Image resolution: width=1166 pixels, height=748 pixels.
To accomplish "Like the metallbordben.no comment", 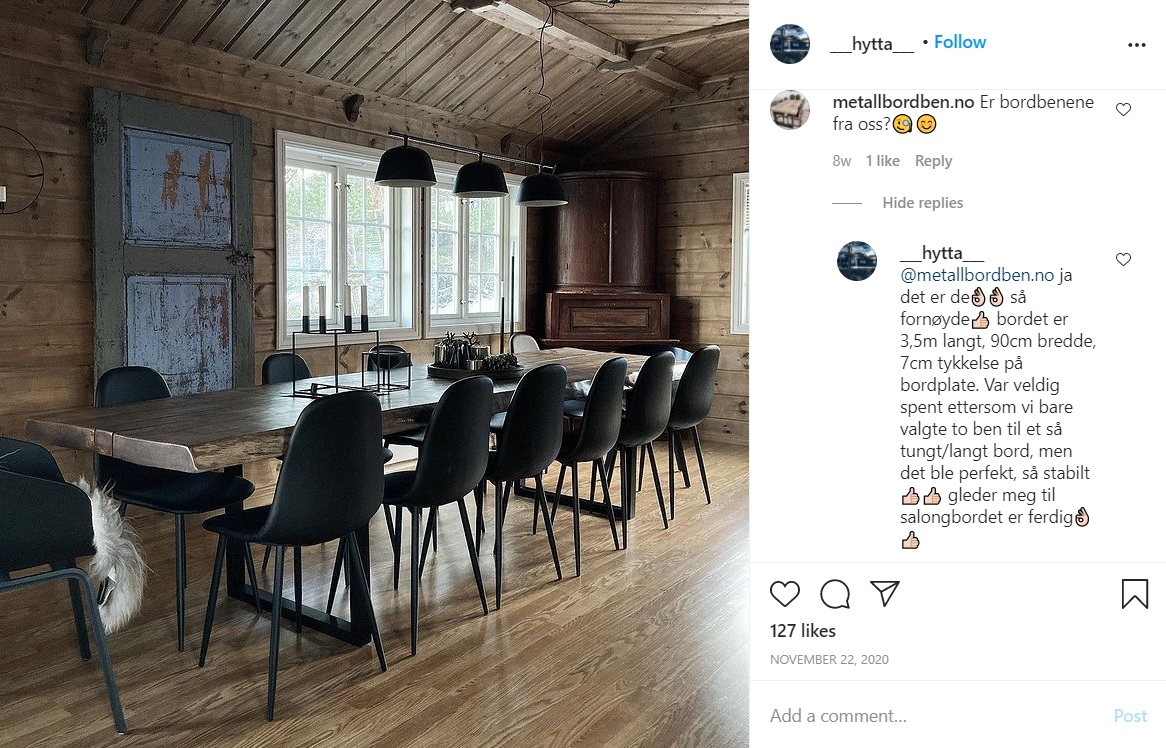I will coord(1124,109).
